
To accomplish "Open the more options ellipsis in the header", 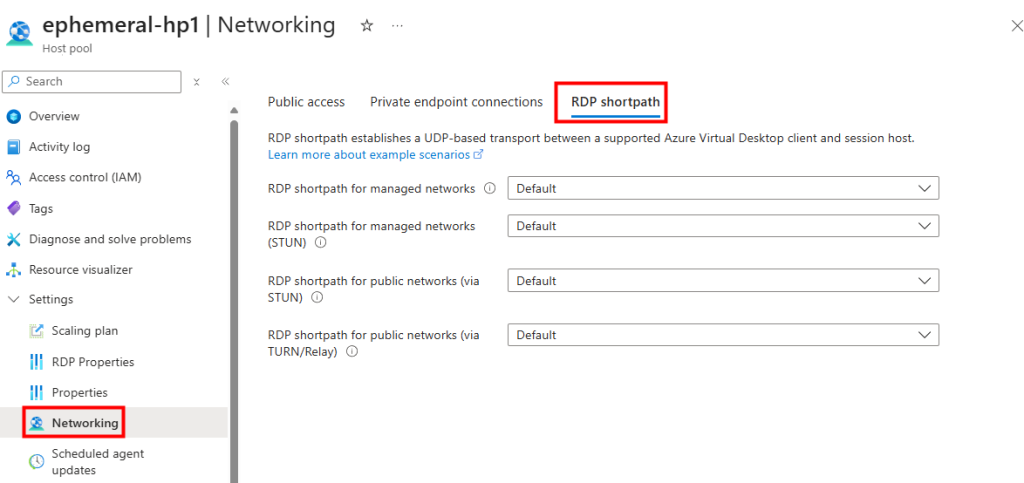I will click(x=397, y=25).
